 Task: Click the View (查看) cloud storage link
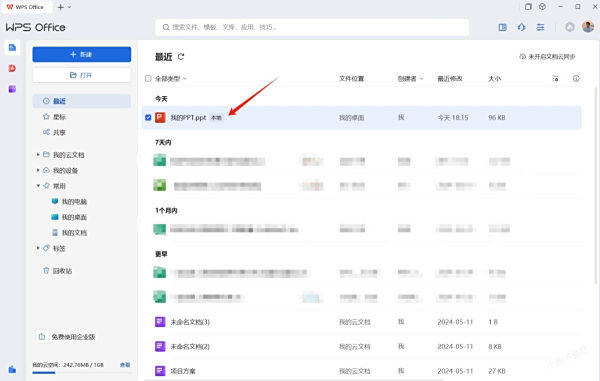[125, 365]
